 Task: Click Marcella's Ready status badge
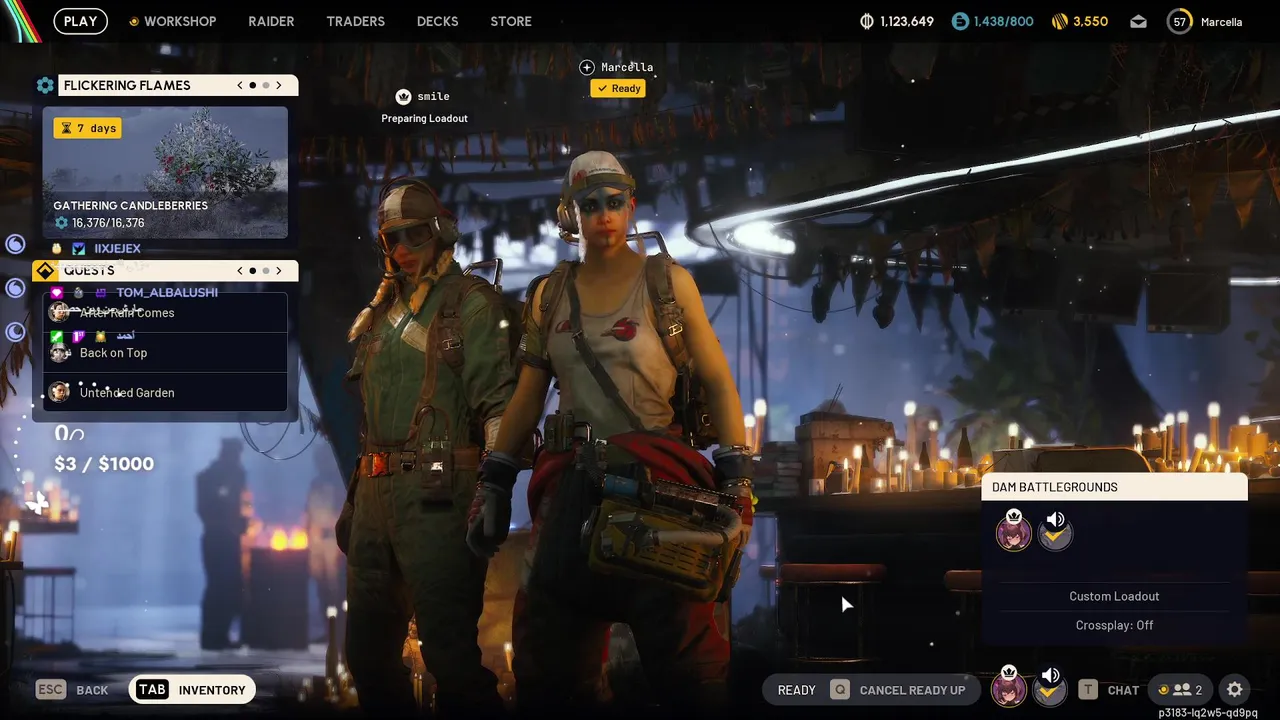pyautogui.click(x=618, y=88)
